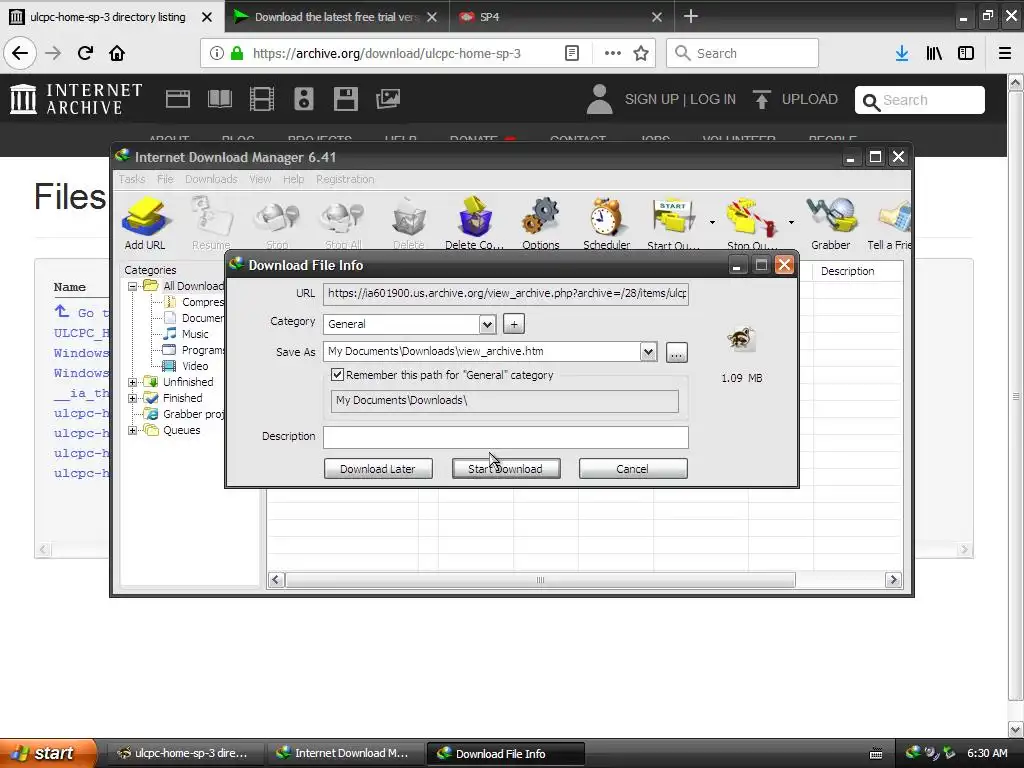Open the Help menu in IDM

point(293,179)
